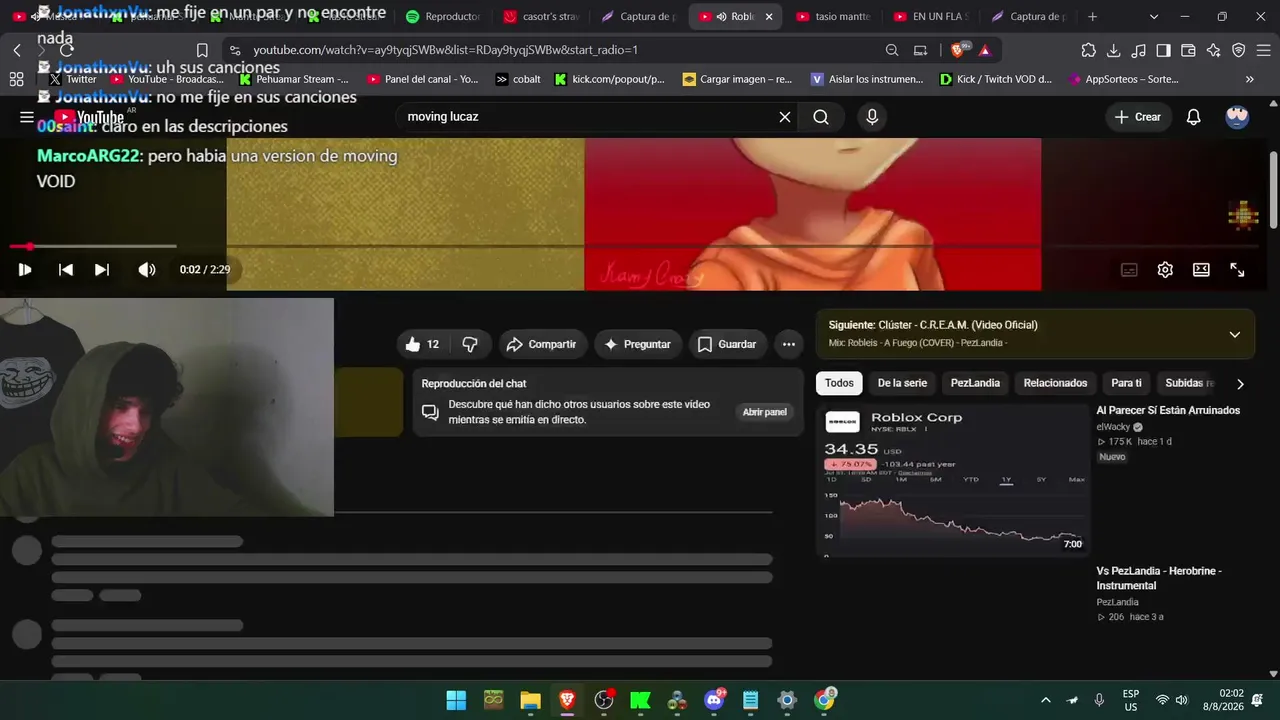The image size is (1280, 720).
Task: Run the YouTube search magnifier button
Action: [x=821, y=117]
